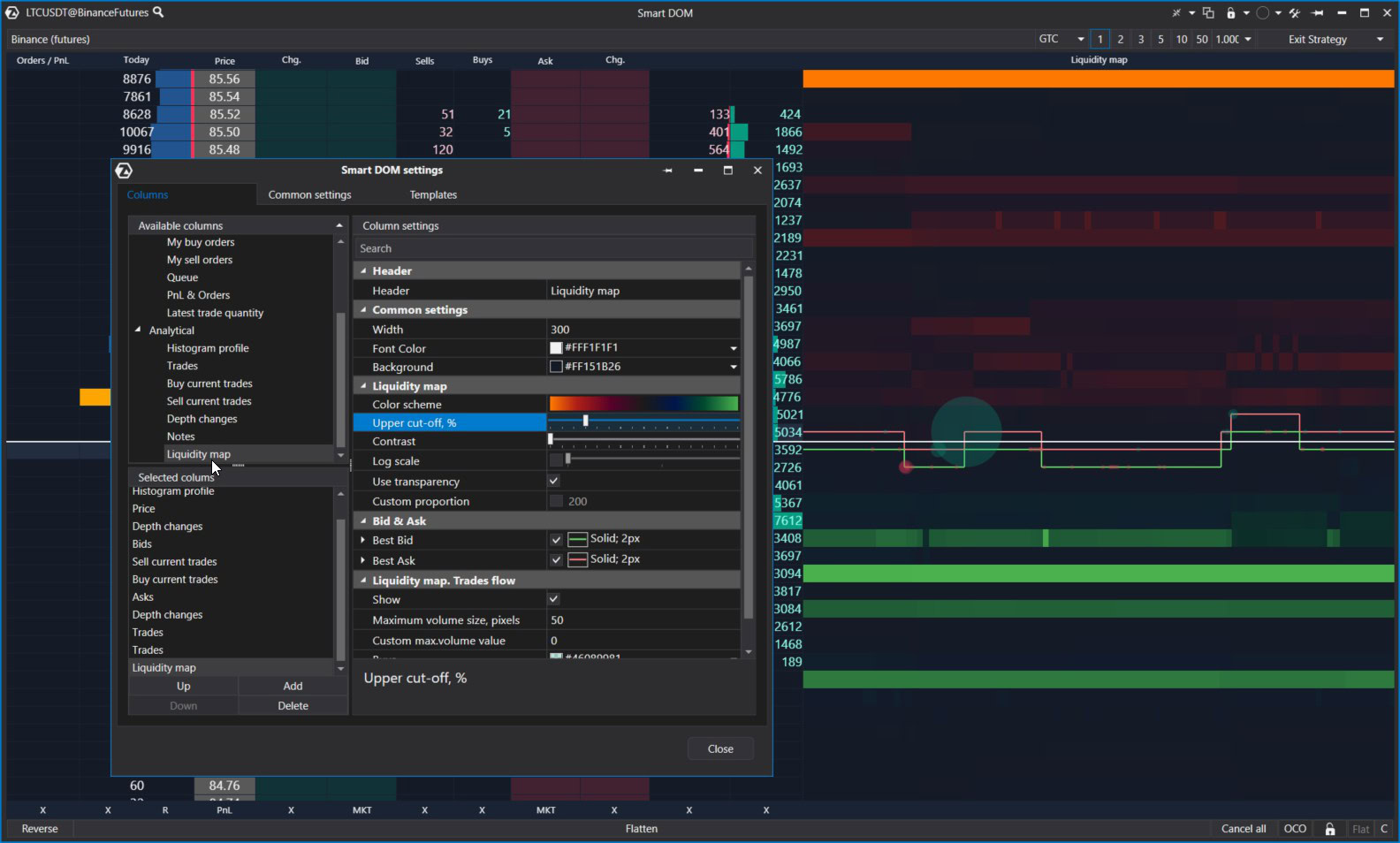Toggle the Use transparency checkbox
Screen dimensions: 1400x843
tap(554, 482)
